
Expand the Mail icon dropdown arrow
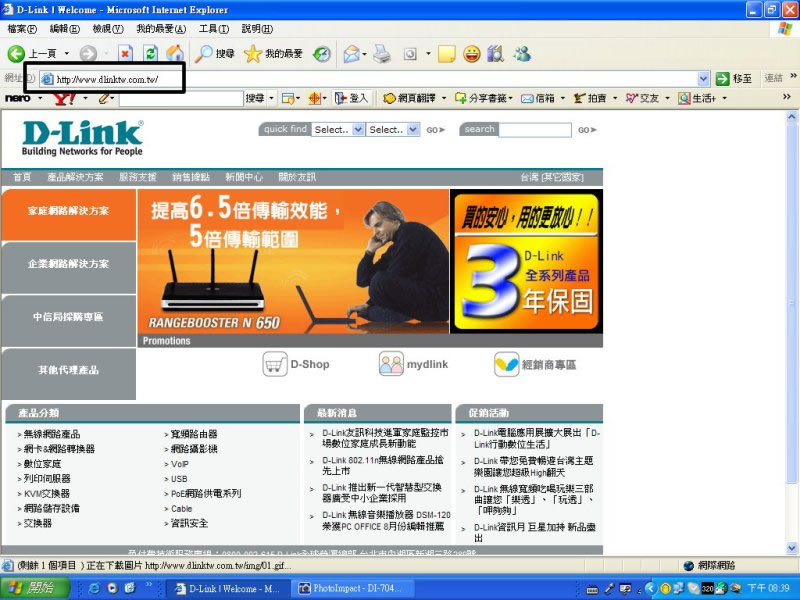tap(364, 54)
